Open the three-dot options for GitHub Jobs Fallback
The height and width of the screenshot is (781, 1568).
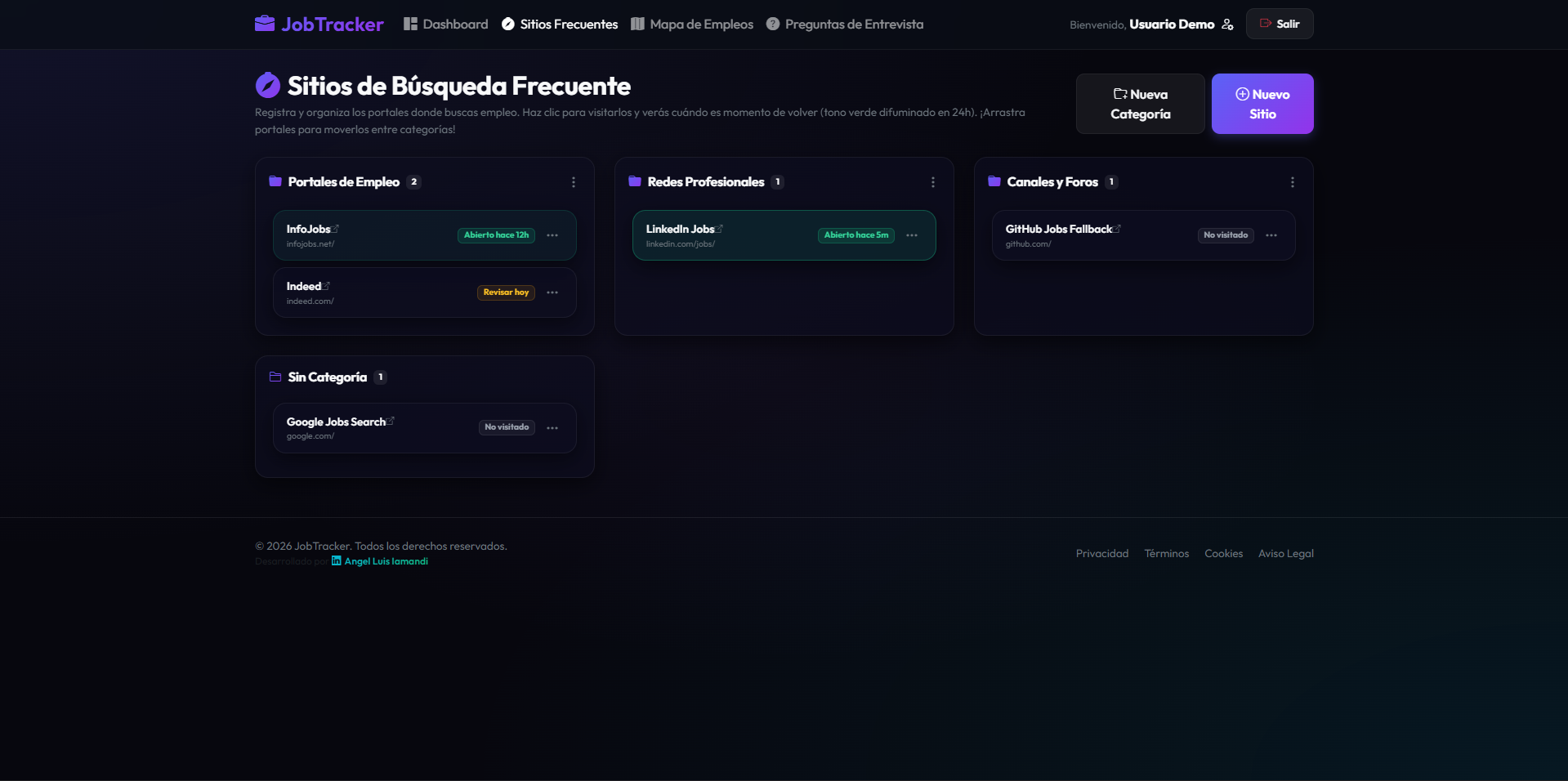click(1271, 235)
